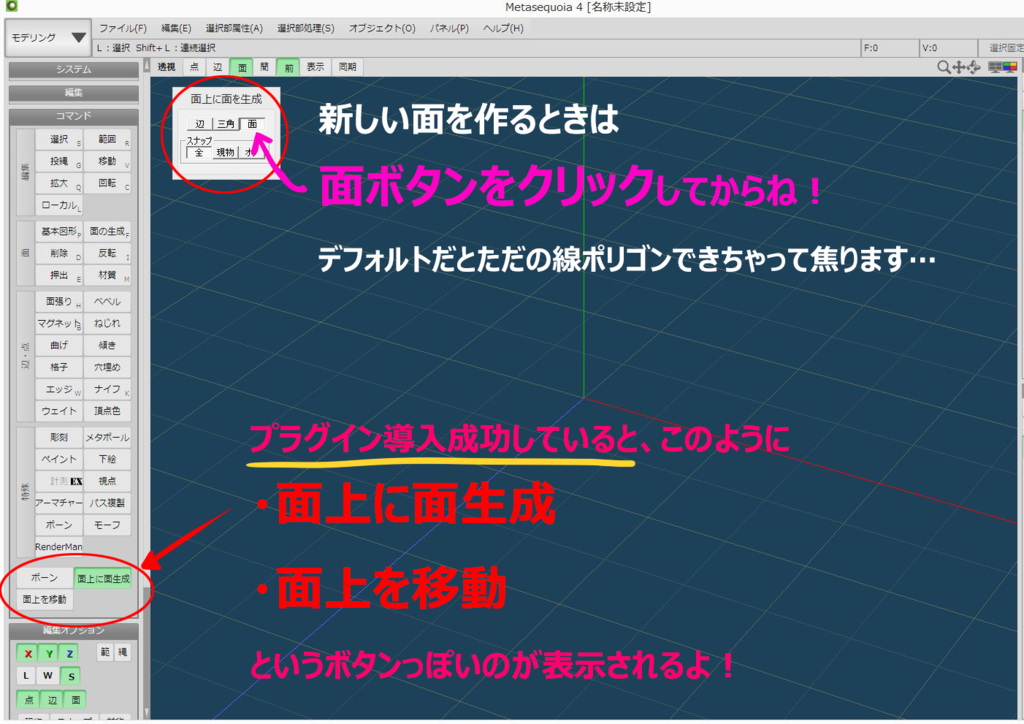Open the ファイル(F) menu
The image size is (1024, 724).
[x=123, y=28]
